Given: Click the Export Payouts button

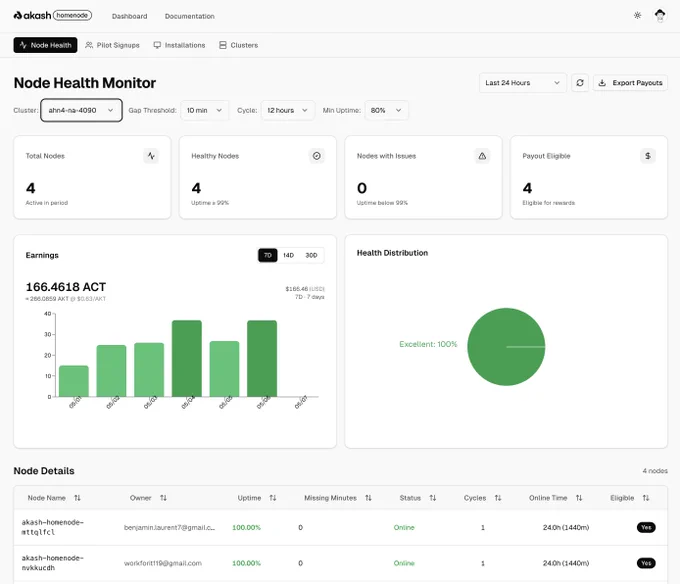Looking at the screenshot, I should (x=630, y=82).
